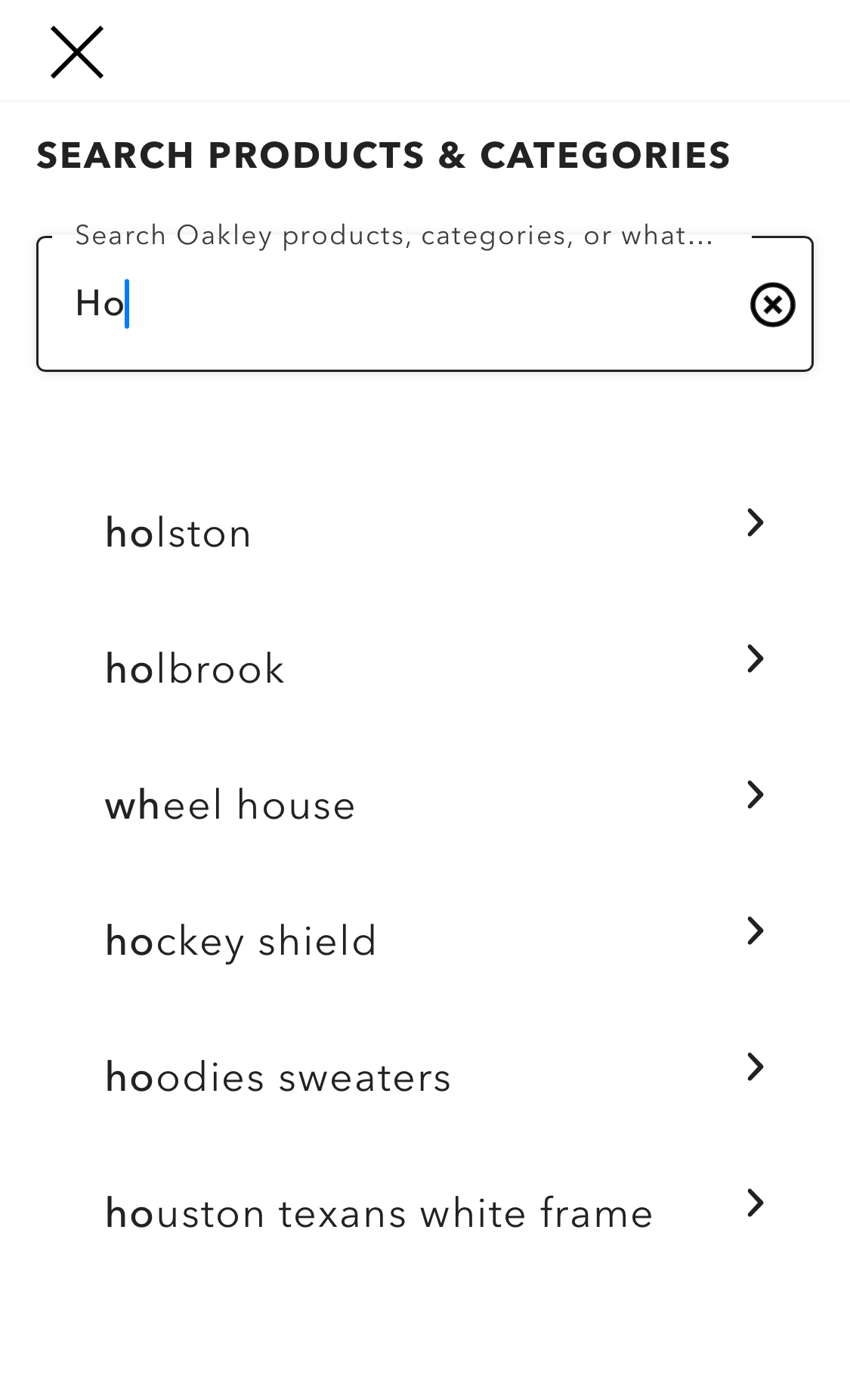The width and height of the screenshot is (850, 1400).
Task: Select the houston texans white frame suggestion
Action: click(x=379, y=1213)
